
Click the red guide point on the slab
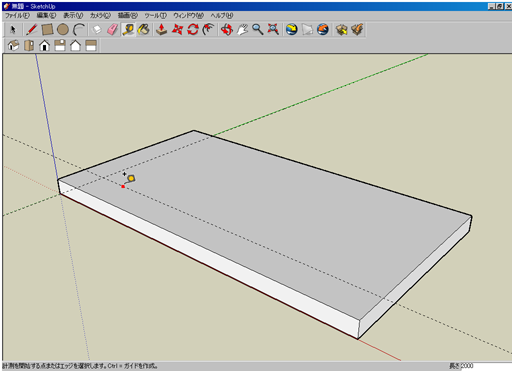(x=123, y=186)
